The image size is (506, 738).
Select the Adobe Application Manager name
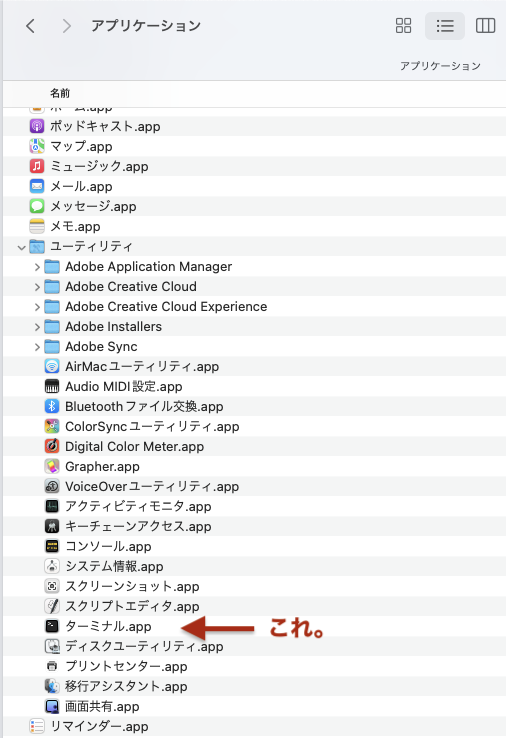tap(148, 266)
